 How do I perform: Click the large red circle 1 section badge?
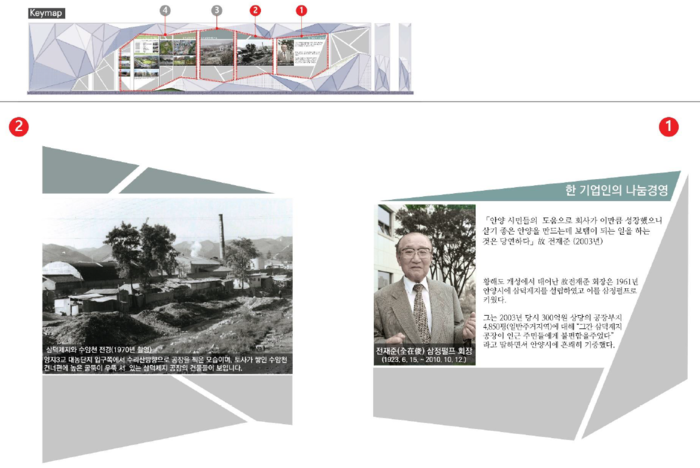[x=668, y=127]
